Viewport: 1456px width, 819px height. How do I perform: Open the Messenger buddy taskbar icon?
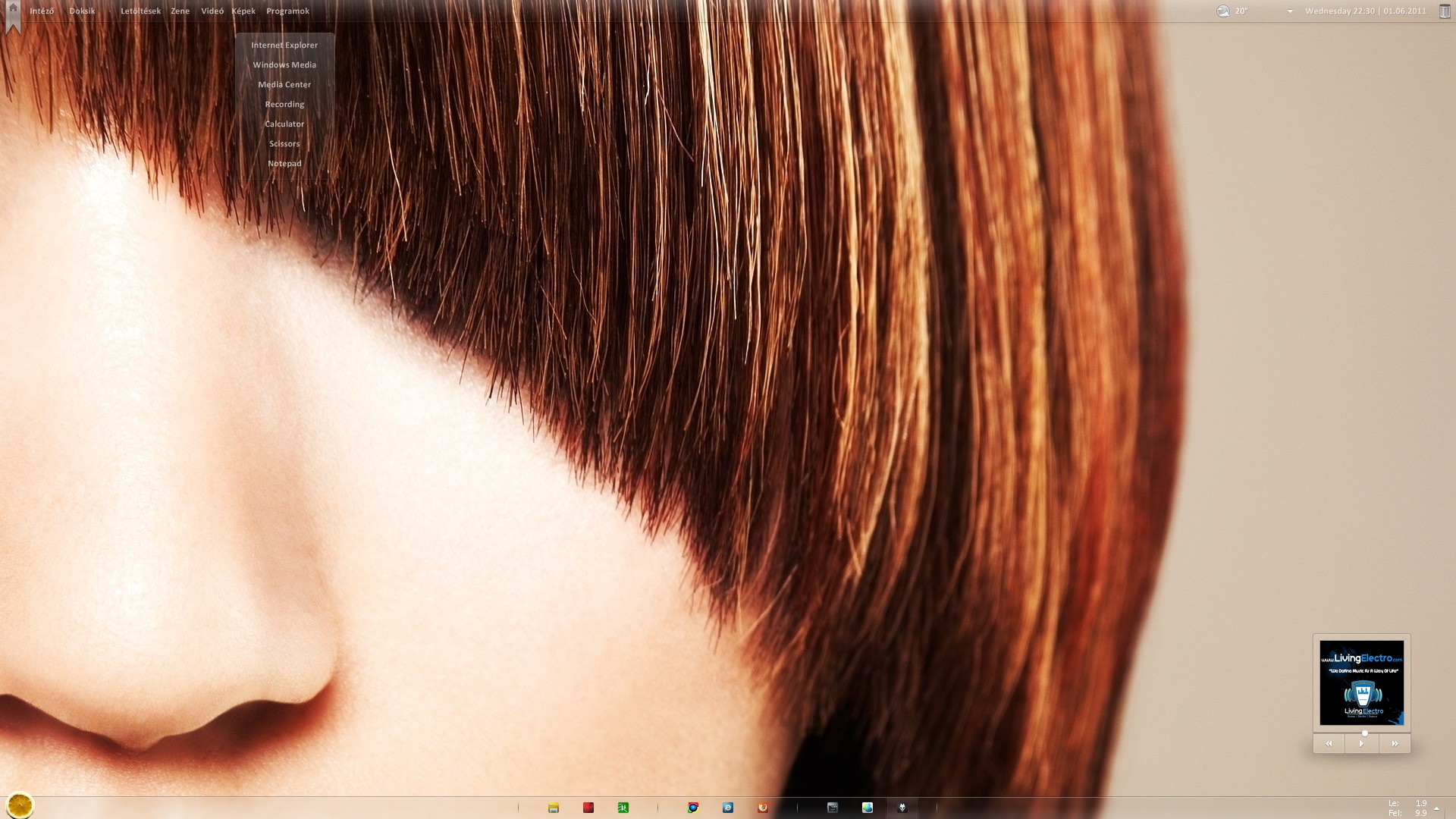point(867,808)
